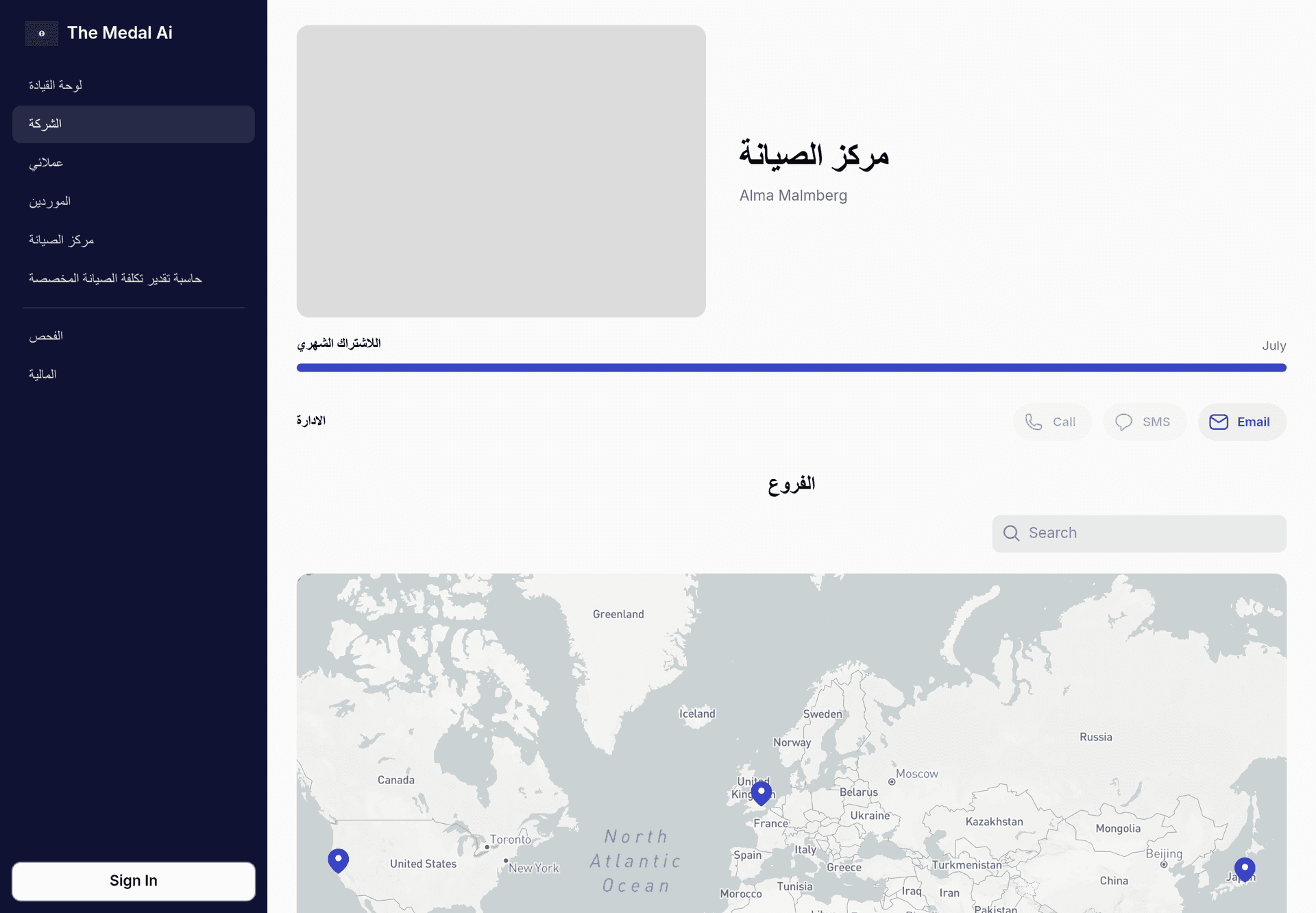The image size is (1316, 913).
Task: Toggle مركز الصيانة sidebar item
Action: click(62, 240)
